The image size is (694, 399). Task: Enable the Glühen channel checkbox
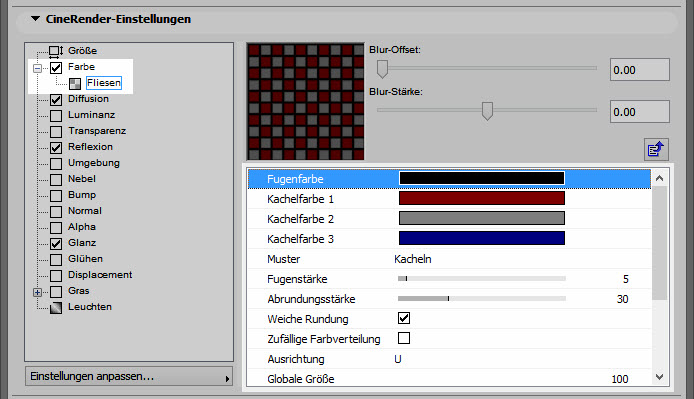56,260
